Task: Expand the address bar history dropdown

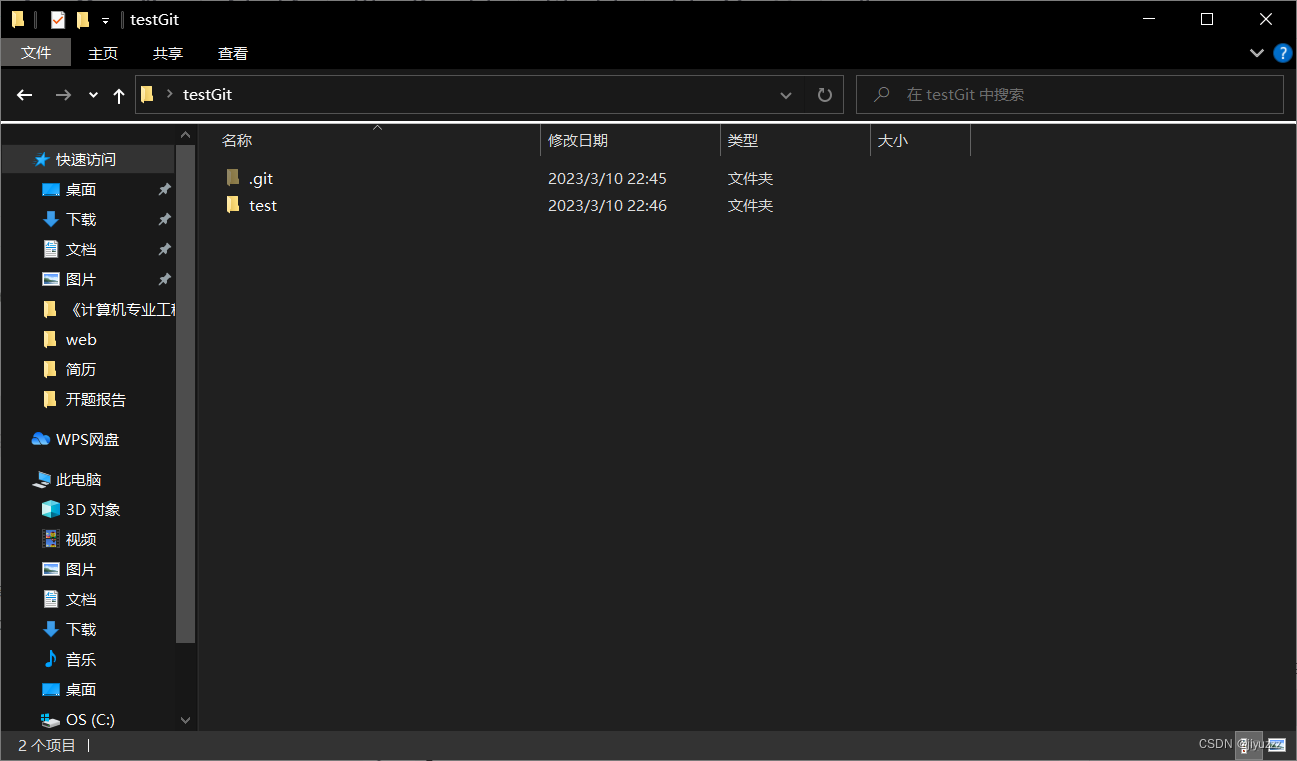Action: point(786,95)
